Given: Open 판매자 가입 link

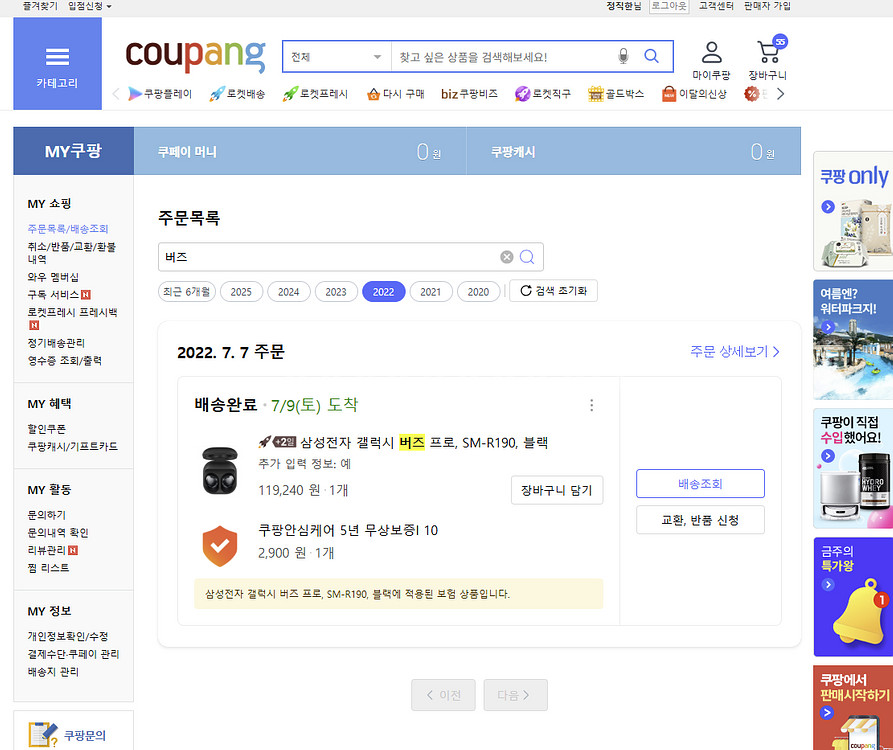Looking at the screenshot, I should tap(767, 6).
